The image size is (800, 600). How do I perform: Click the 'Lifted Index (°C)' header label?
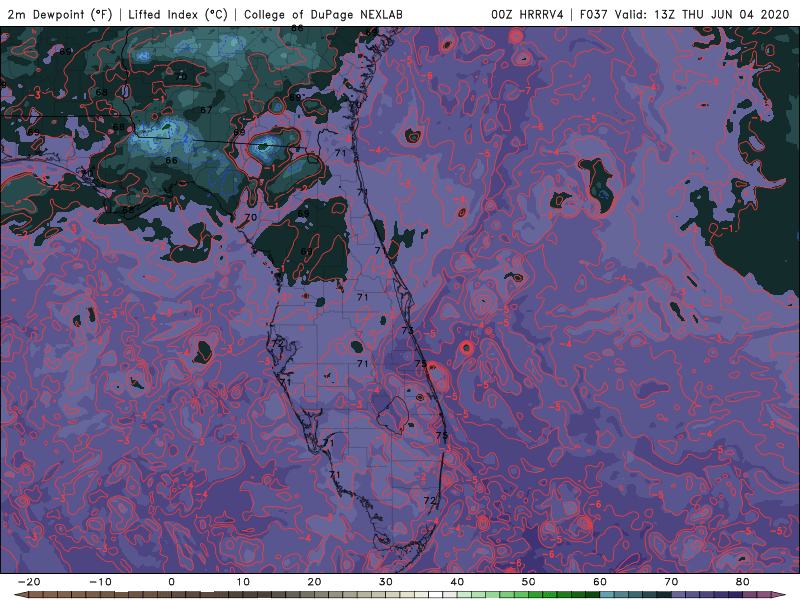(x=178, y=14)
